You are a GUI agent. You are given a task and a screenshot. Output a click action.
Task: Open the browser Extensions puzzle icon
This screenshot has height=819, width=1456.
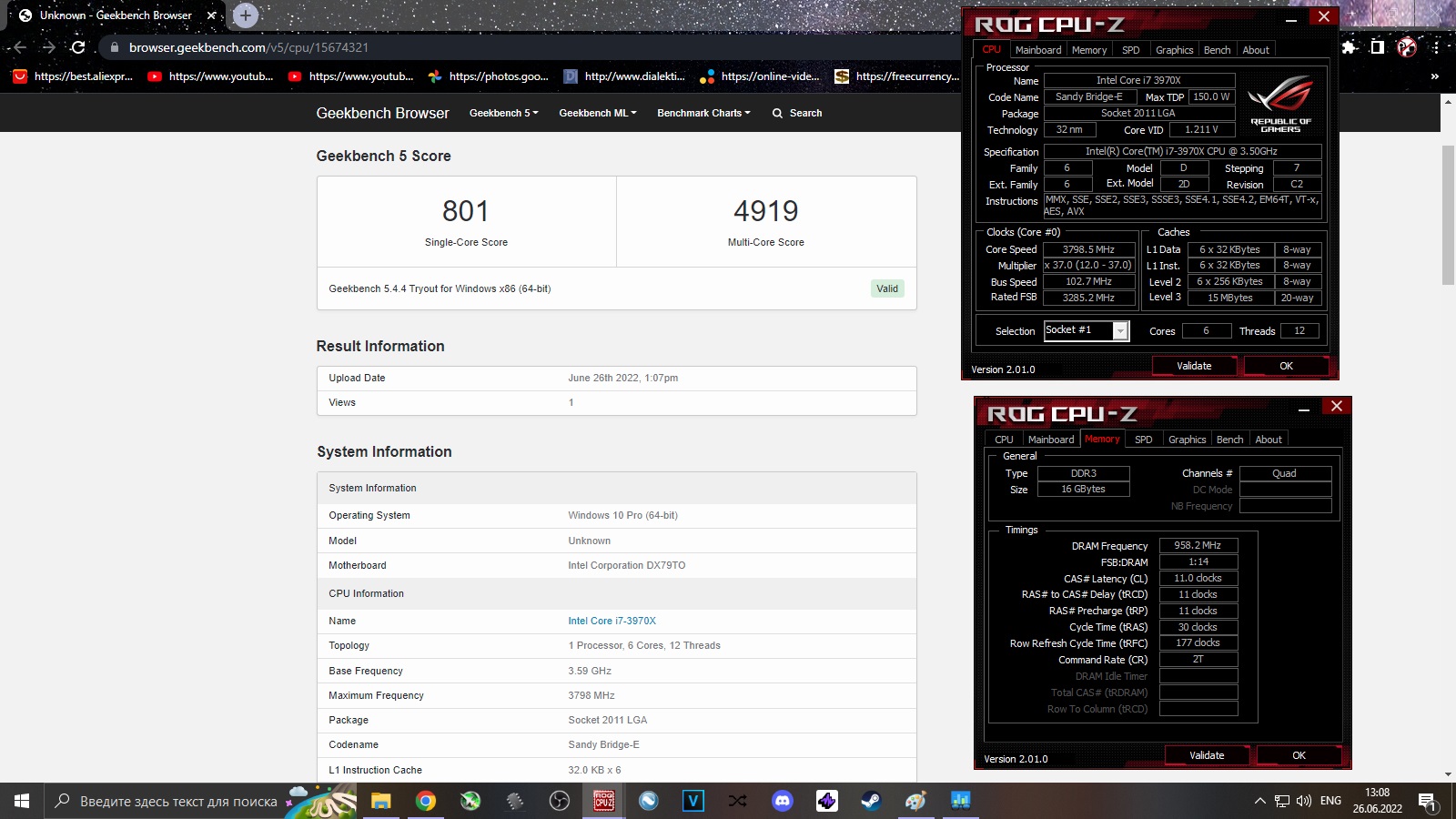click(x=1350, y=47)
